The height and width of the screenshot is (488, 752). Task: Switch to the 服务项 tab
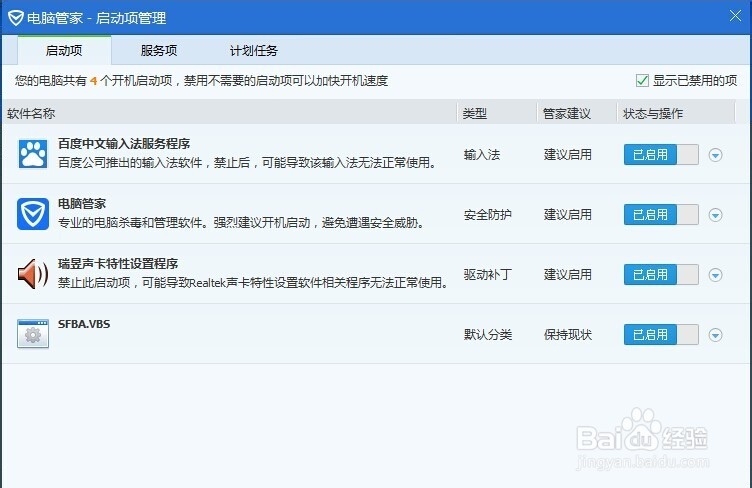(159, 50)
